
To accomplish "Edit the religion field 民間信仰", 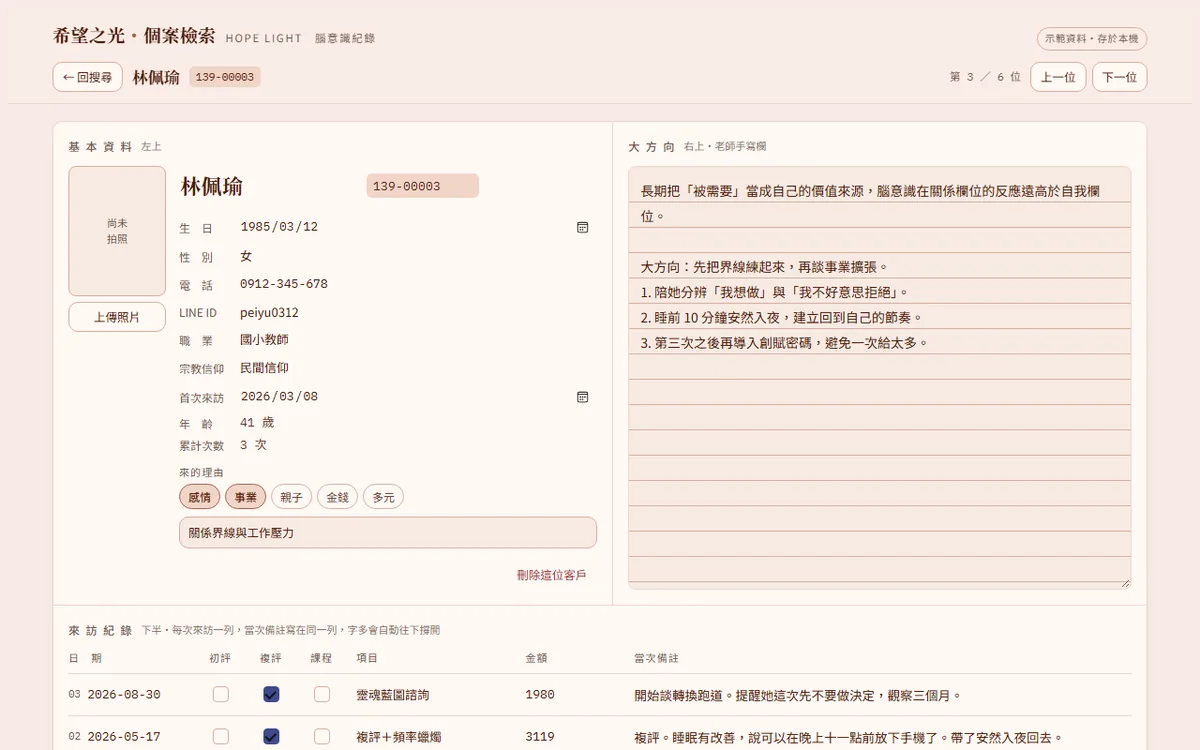I will 416,368.
